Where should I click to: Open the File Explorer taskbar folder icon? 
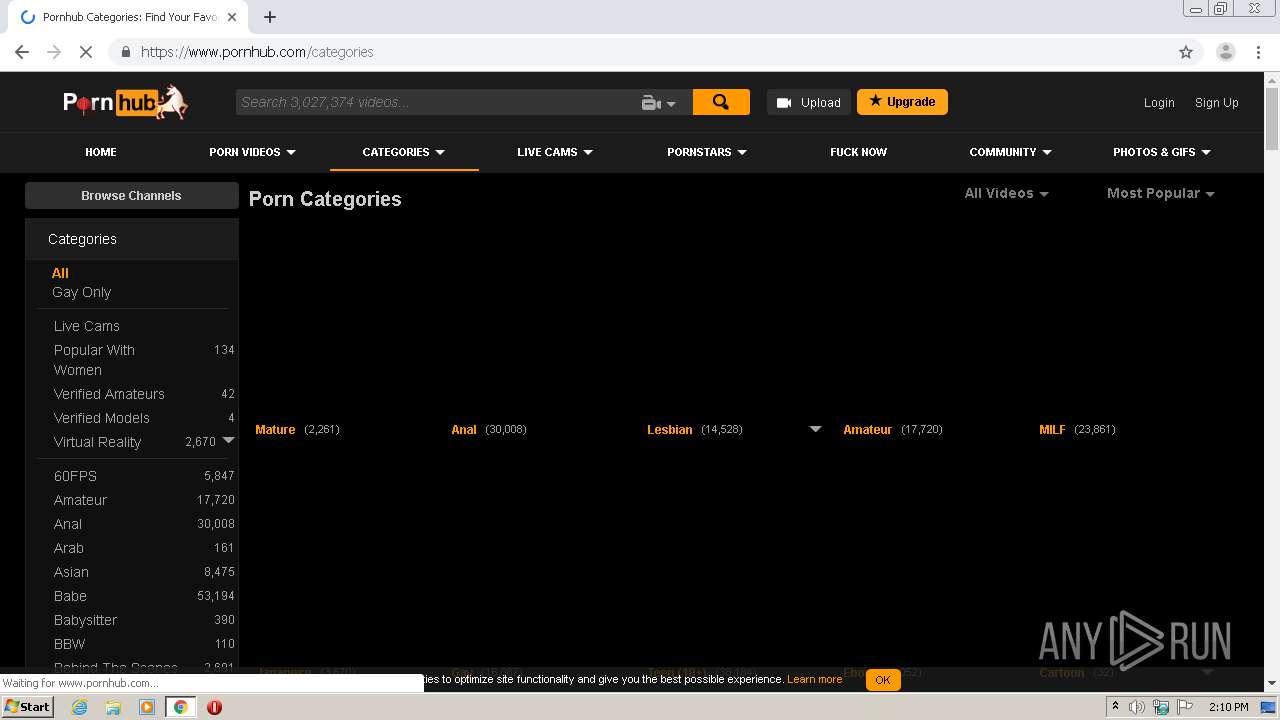[x=113, y=707]
